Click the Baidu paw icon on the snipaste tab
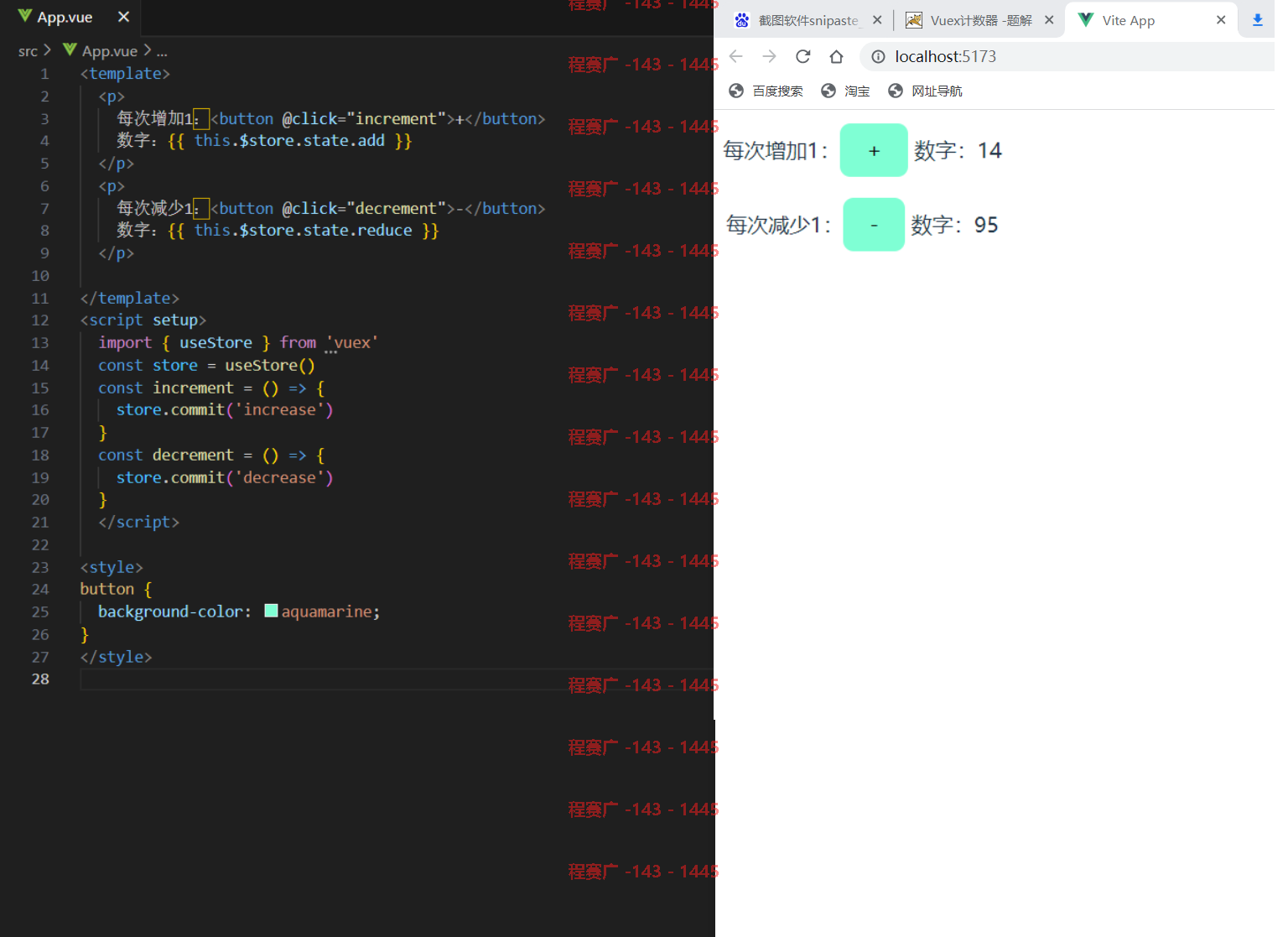 tap(742, 20)
